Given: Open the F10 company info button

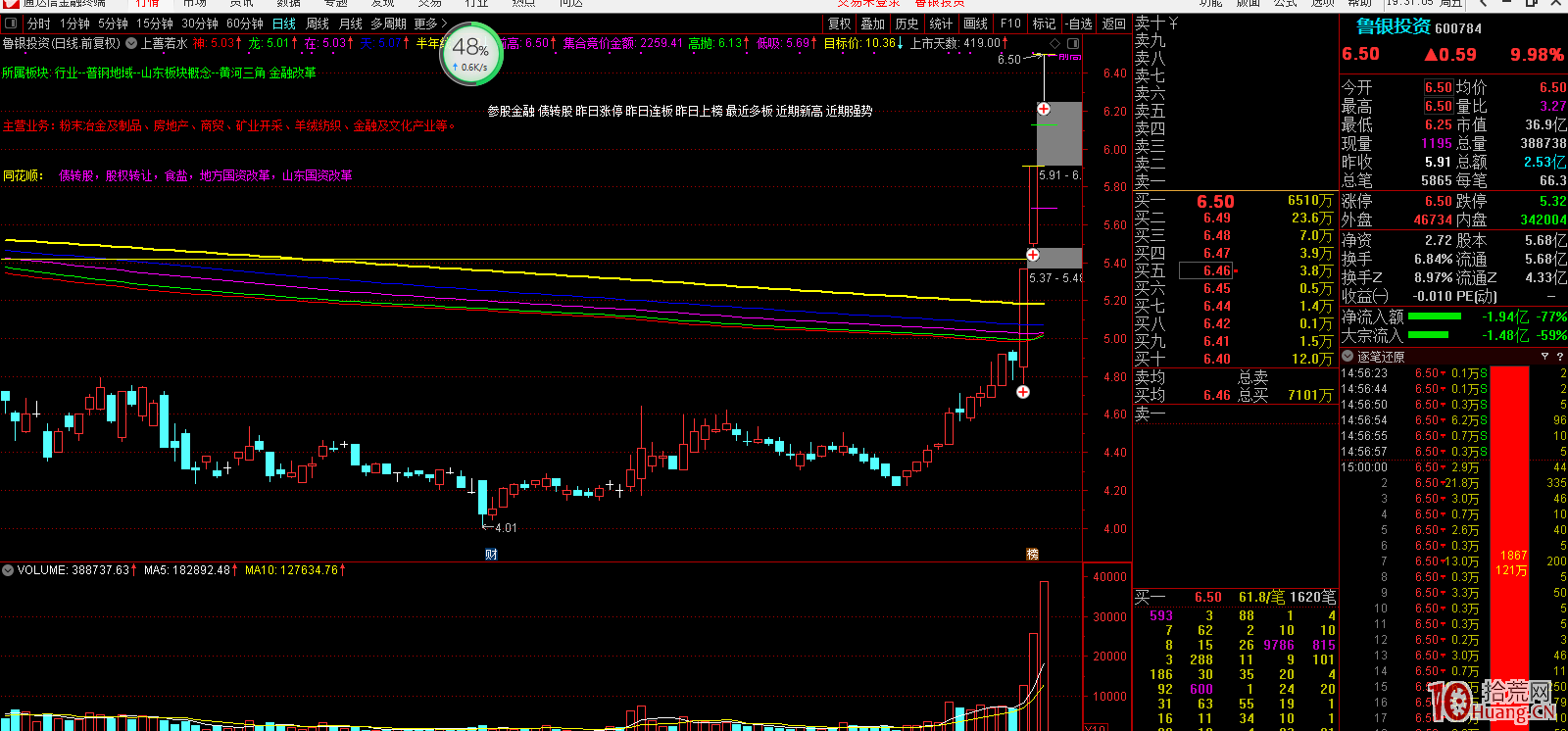Looking at the screenshot, I should [x=1010, y=24].
